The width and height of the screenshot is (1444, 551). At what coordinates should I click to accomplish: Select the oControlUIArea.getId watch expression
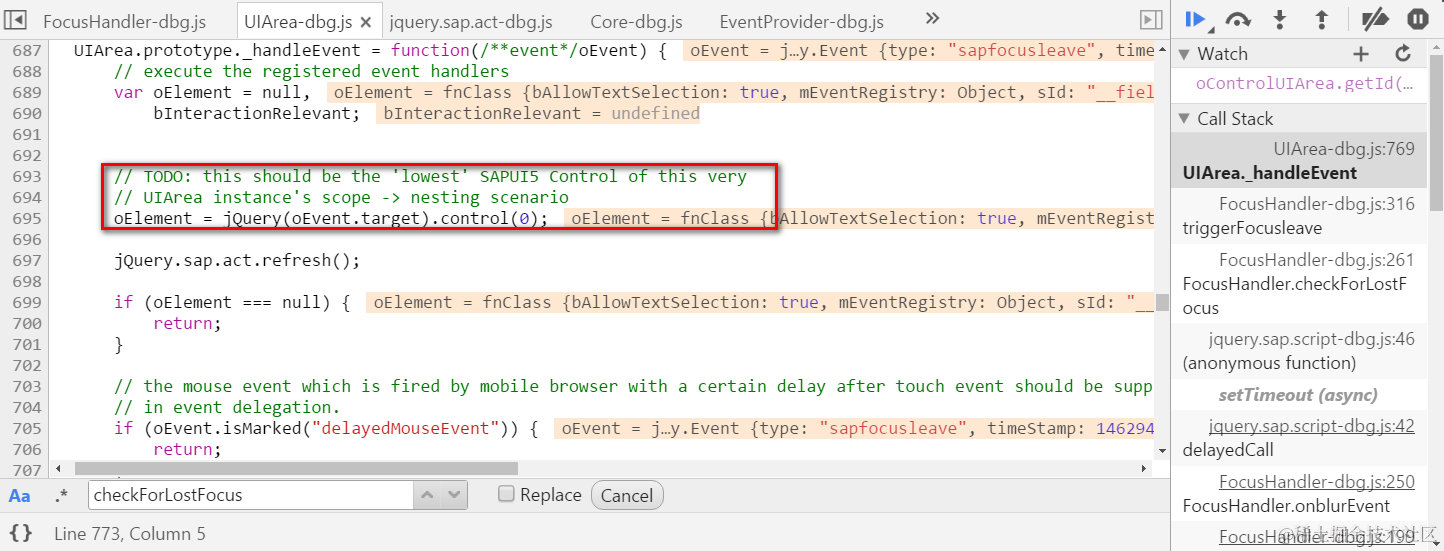pyautogui.click(x=1306, y=83)
